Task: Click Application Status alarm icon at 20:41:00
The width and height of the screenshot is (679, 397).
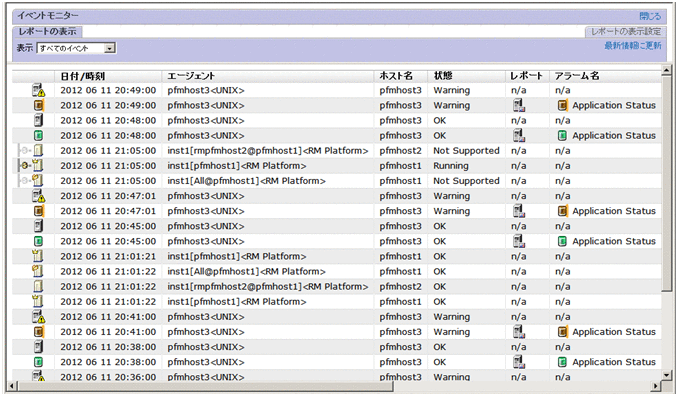Action: point(562,332)
